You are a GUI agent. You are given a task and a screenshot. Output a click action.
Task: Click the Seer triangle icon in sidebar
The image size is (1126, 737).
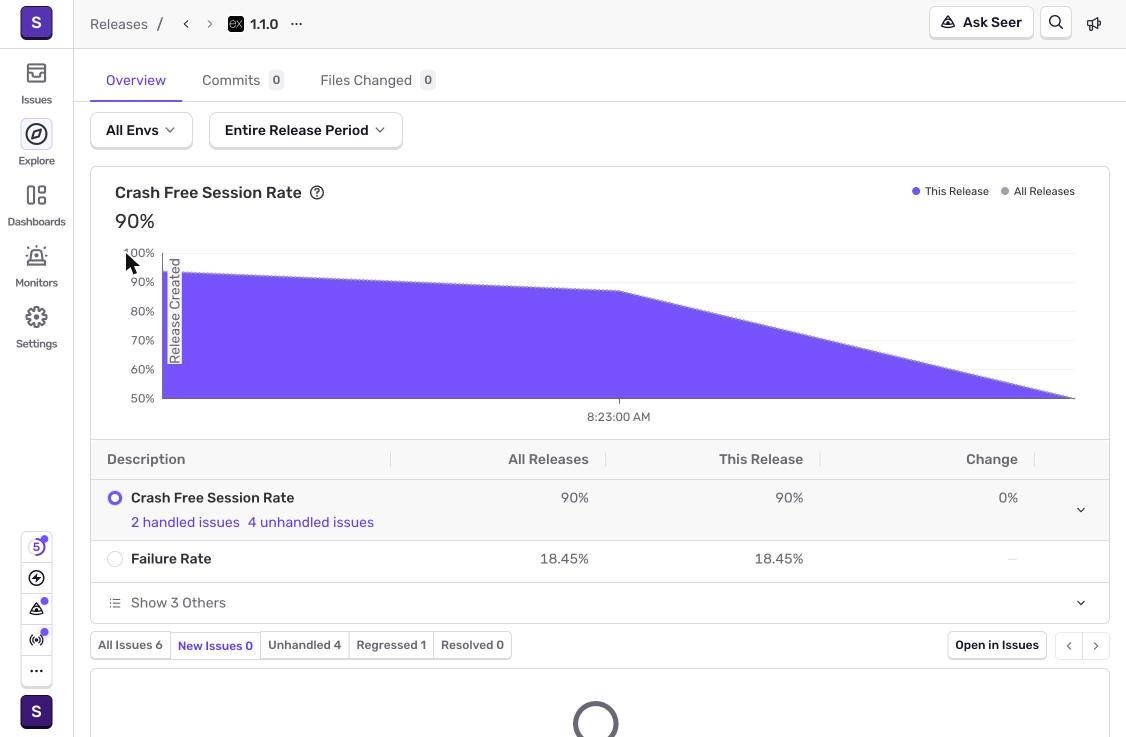(x=37, y=609)
